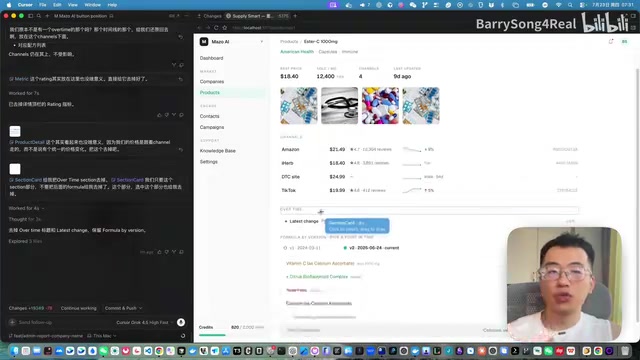
Task: Open the This Mac dropdown
Action: tap(102, 336)
